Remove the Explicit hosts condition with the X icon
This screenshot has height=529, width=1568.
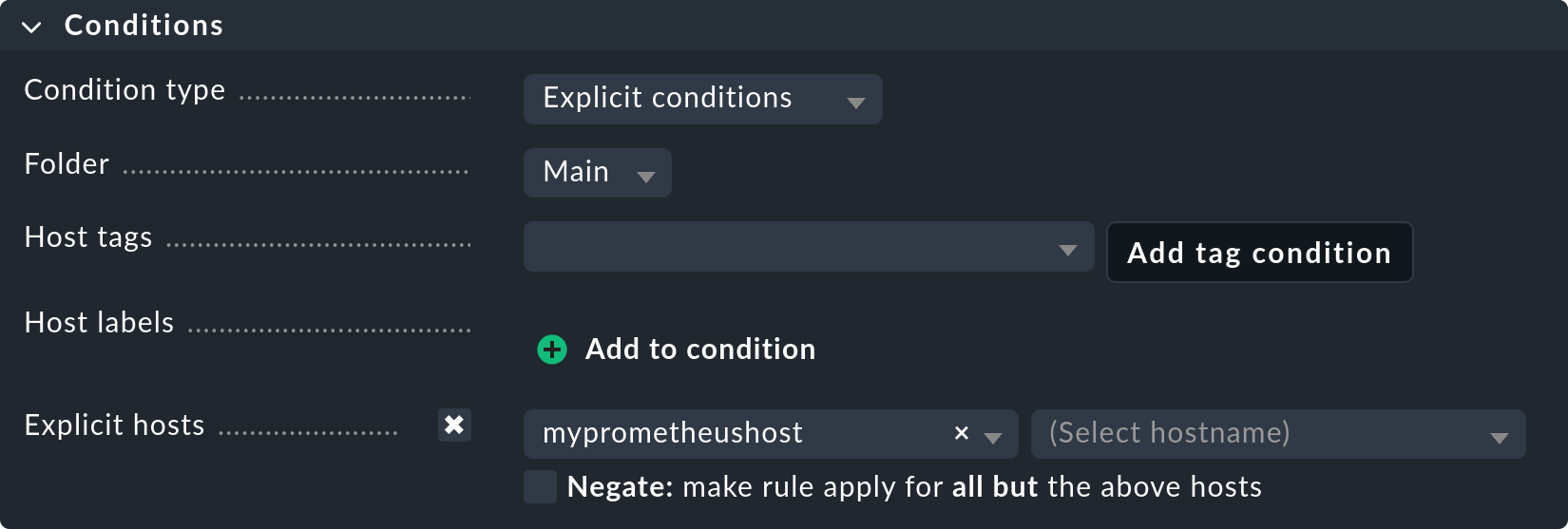(x=454, y=425)
